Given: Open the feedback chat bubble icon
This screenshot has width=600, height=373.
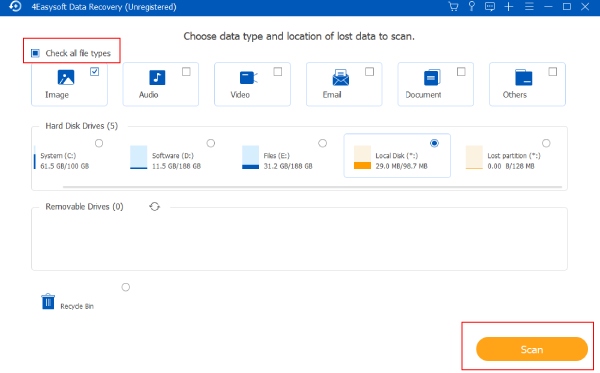Looking at the screenshot, I should [490, 7].
